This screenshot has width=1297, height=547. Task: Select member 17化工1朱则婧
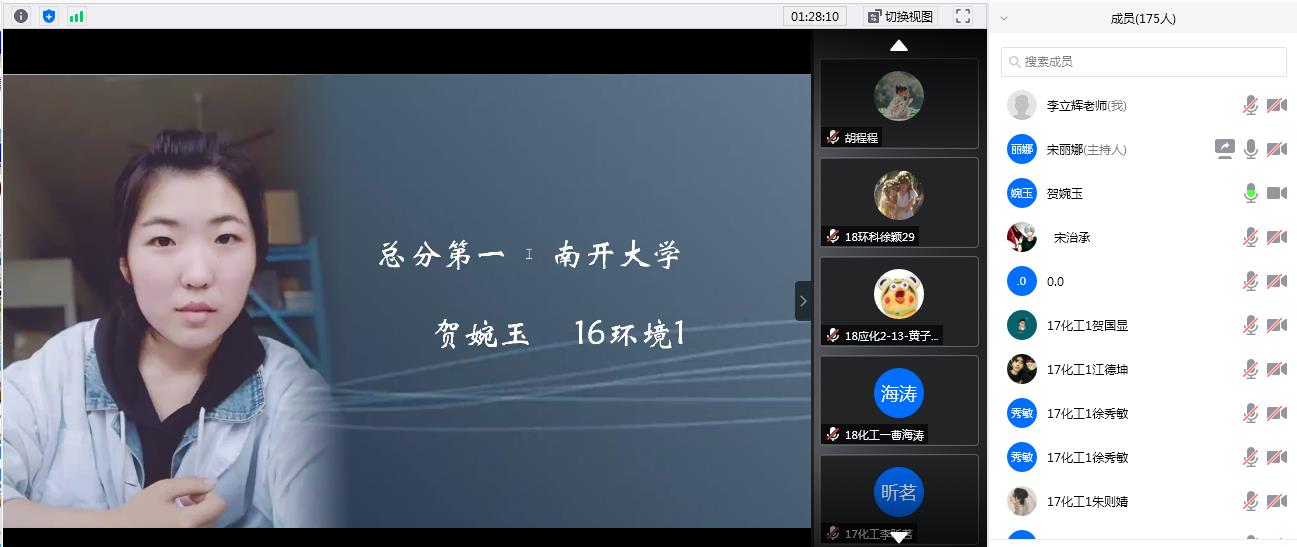point(1144,501)
